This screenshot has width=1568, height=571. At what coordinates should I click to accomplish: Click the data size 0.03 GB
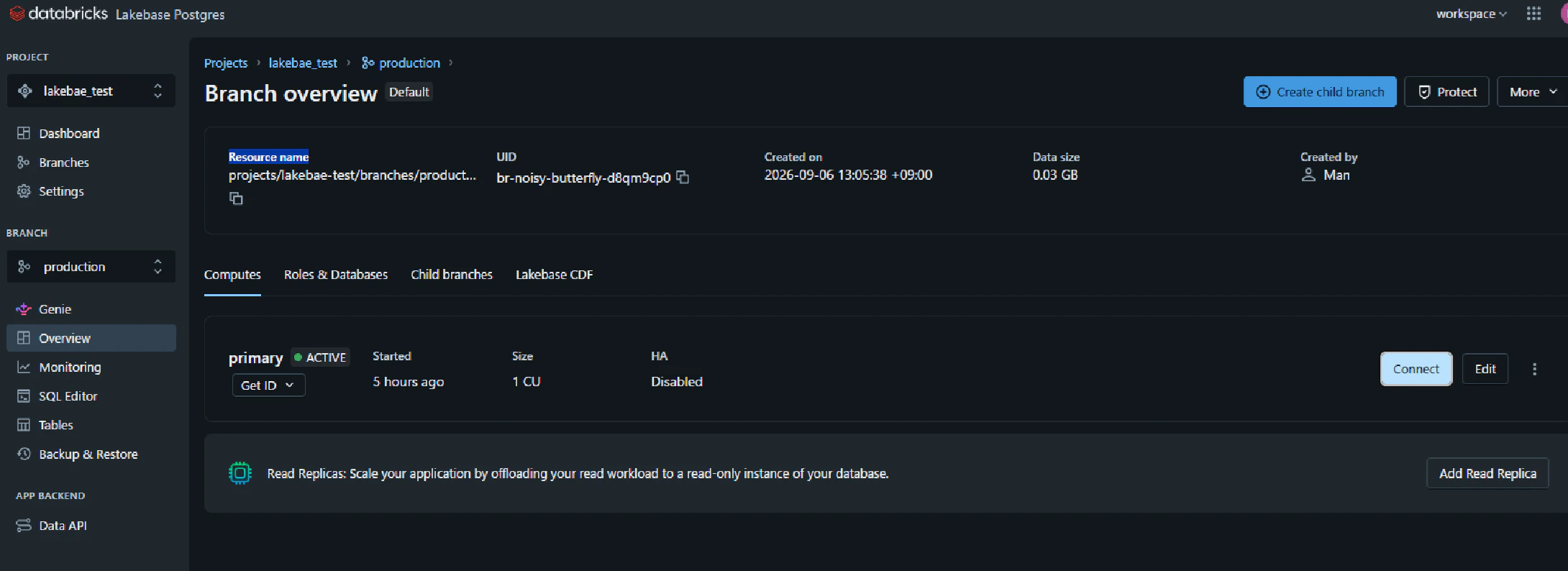click(x=1055, y=175)
